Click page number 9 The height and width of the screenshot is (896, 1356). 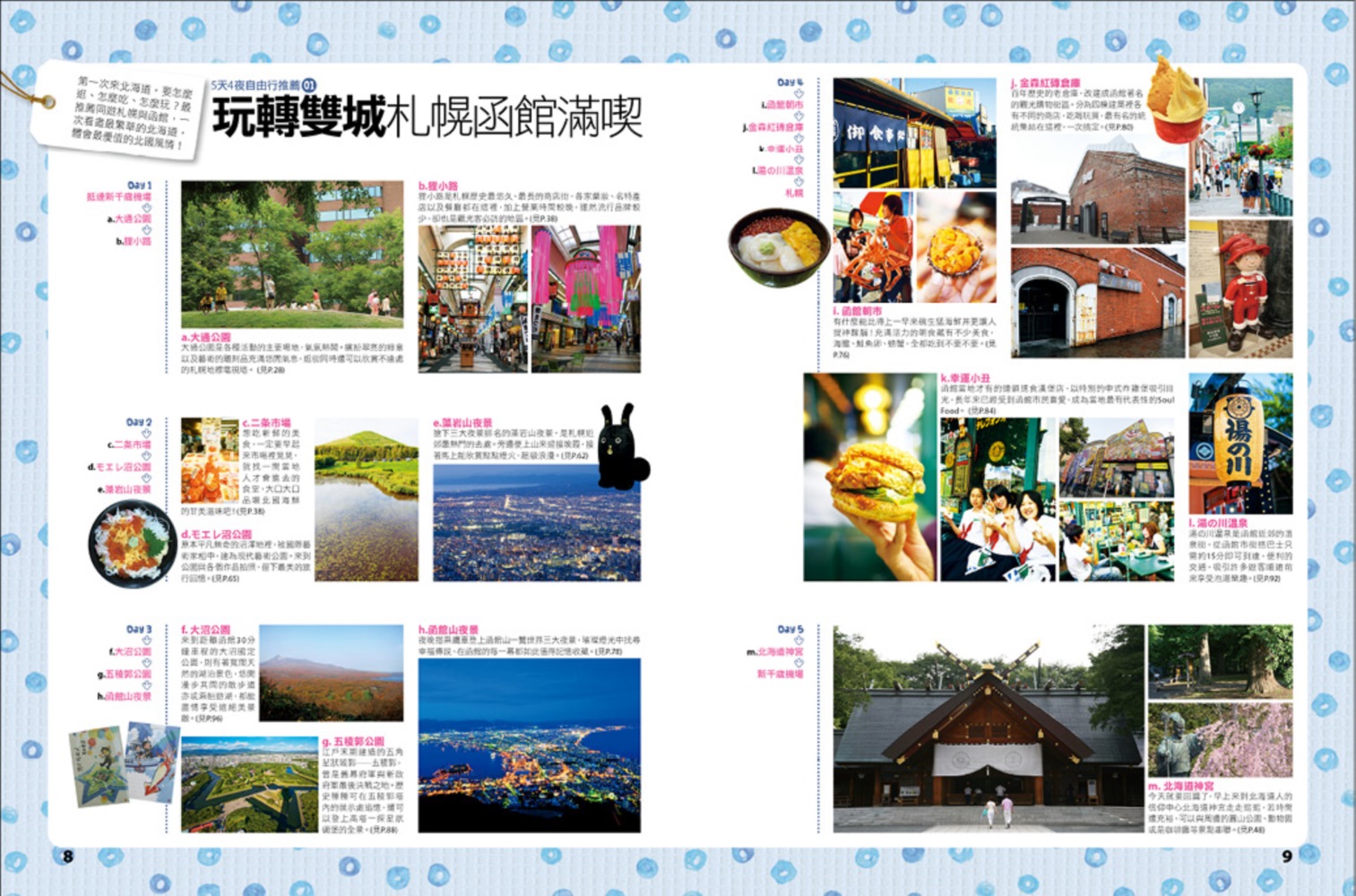tap(1286, 856)
